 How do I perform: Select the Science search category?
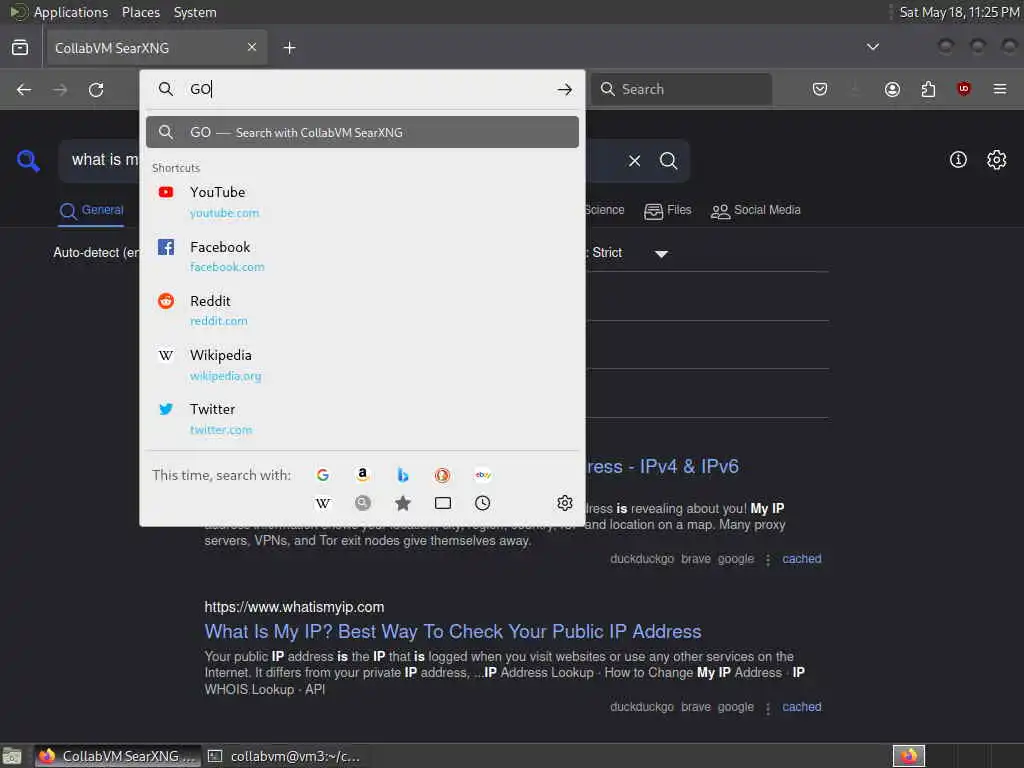(x=605, y=210)
